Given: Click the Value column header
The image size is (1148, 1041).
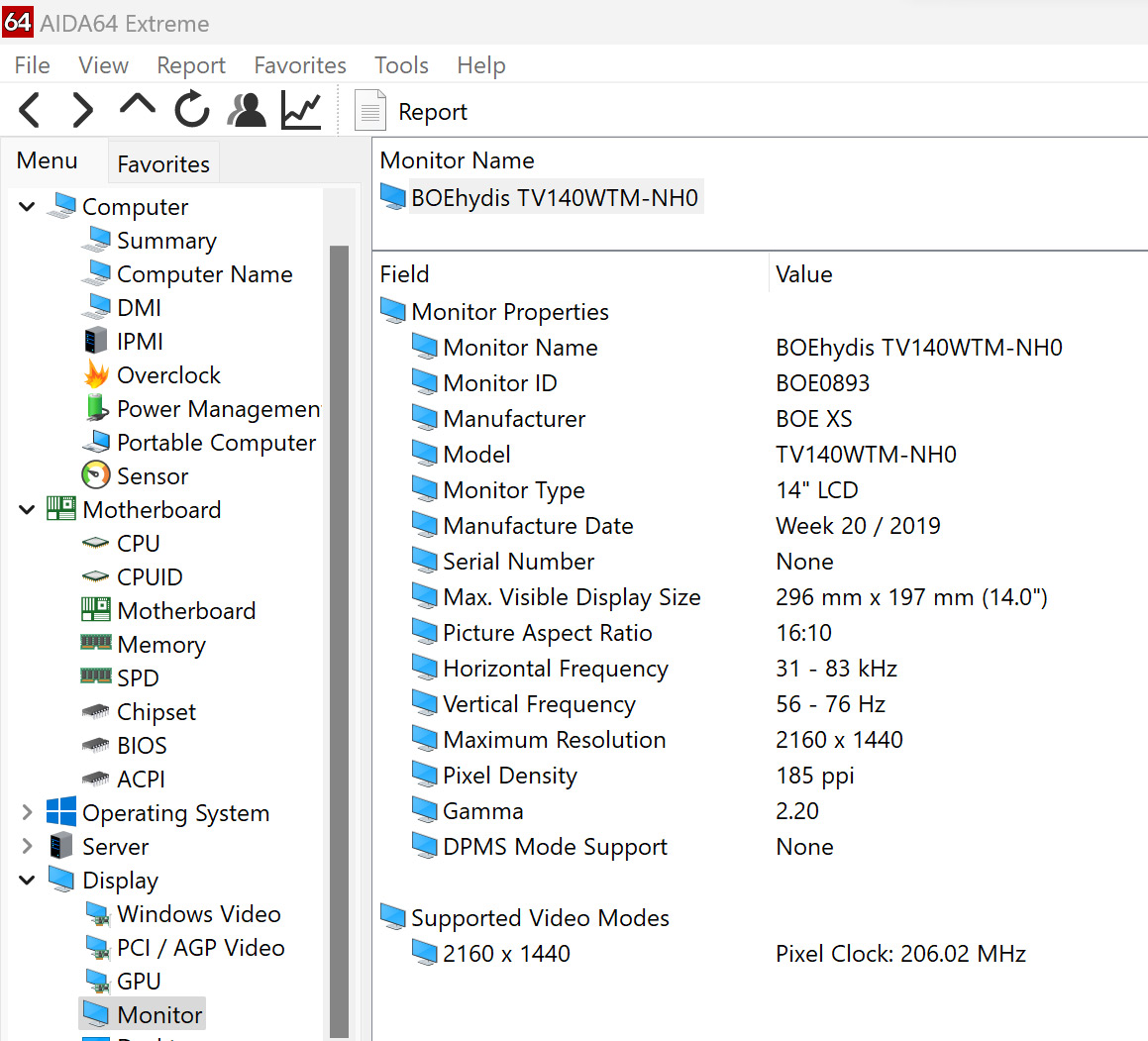Looking at the screenshot, I should click(x=804, y=273).
